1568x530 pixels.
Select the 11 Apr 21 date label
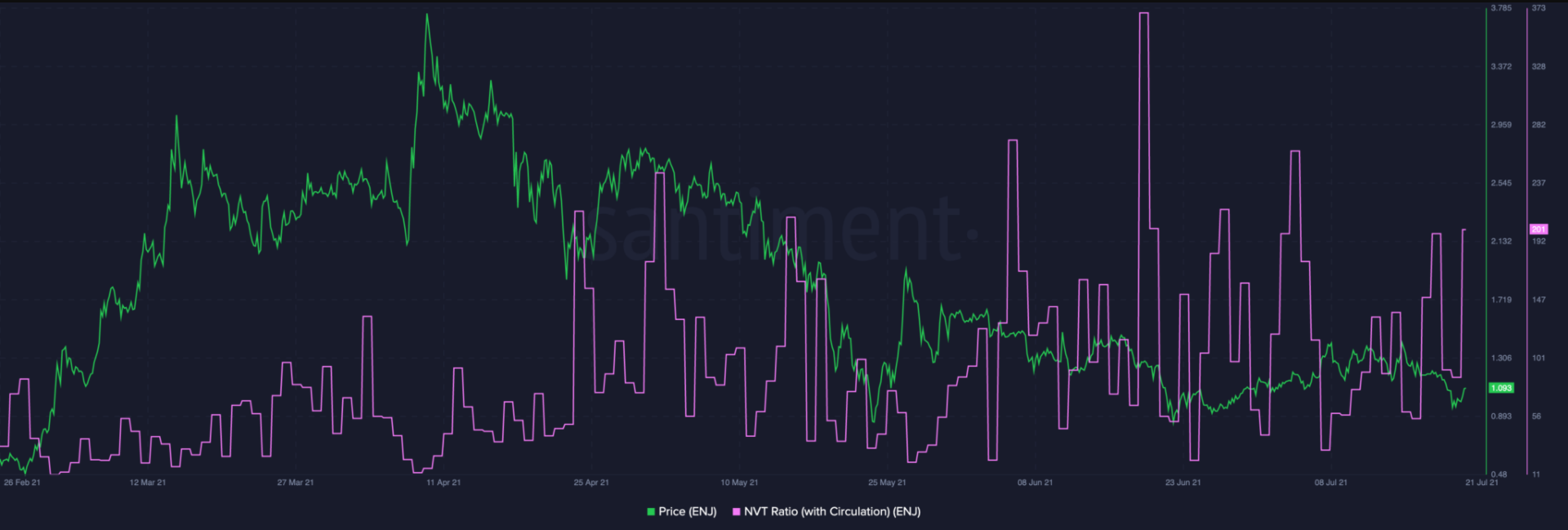point(443,483)
